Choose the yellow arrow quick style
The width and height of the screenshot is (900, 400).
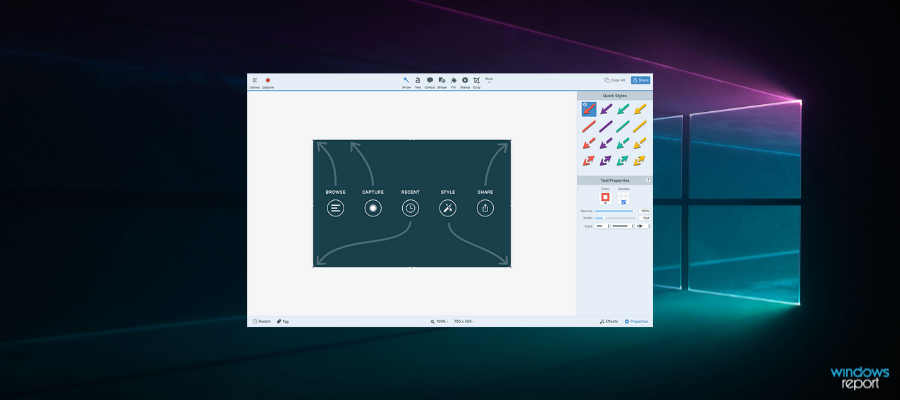pyautogui.click(x=640, y=109)
